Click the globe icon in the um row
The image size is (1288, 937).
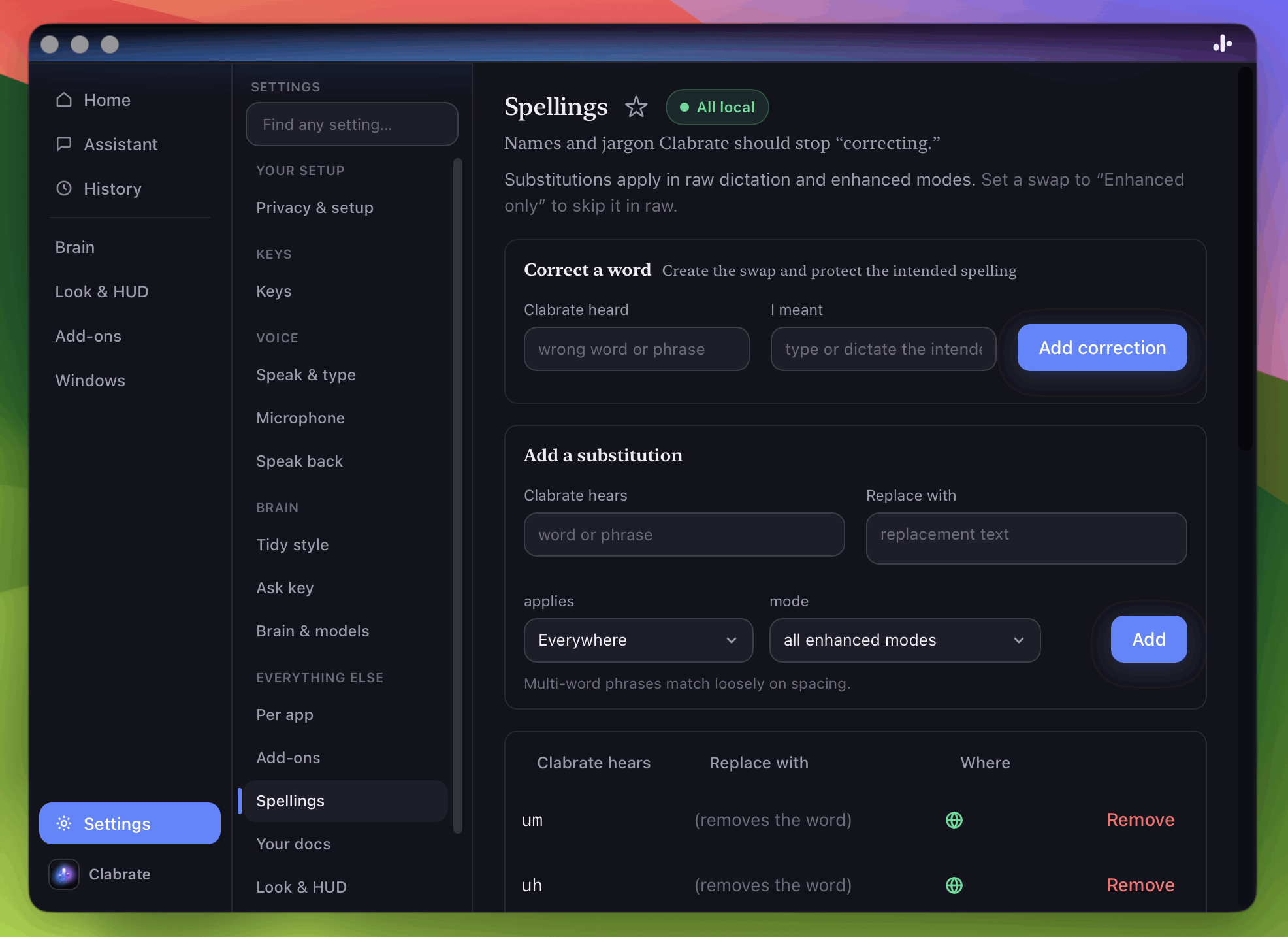coord(954,819)
